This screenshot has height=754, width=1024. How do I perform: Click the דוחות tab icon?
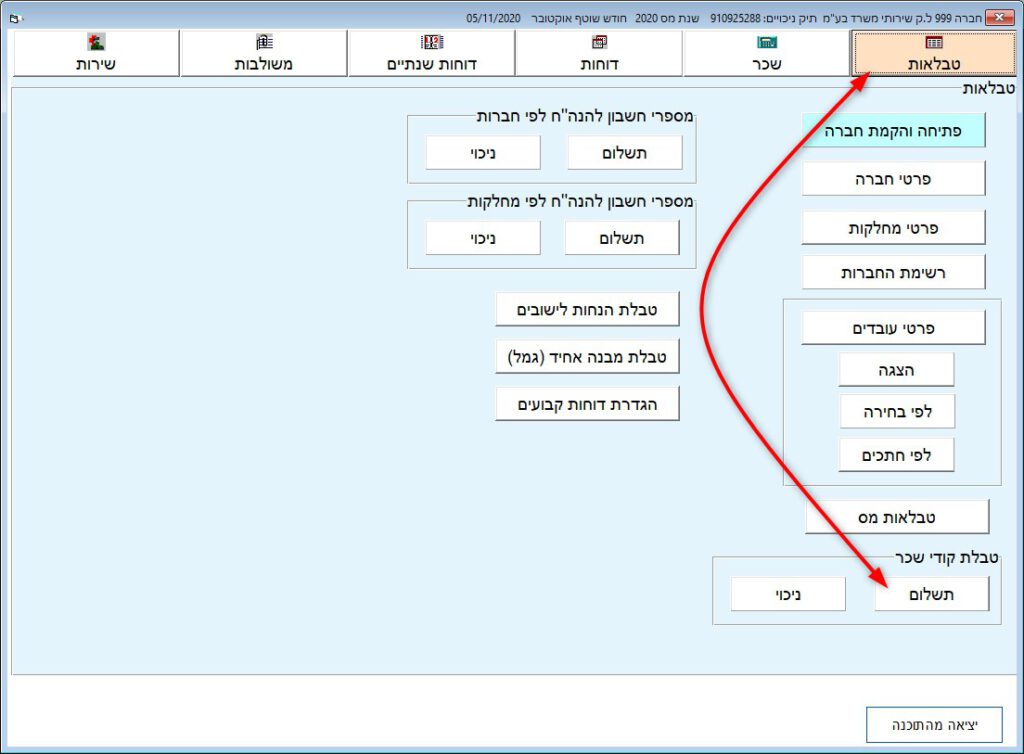coord(599,42)
